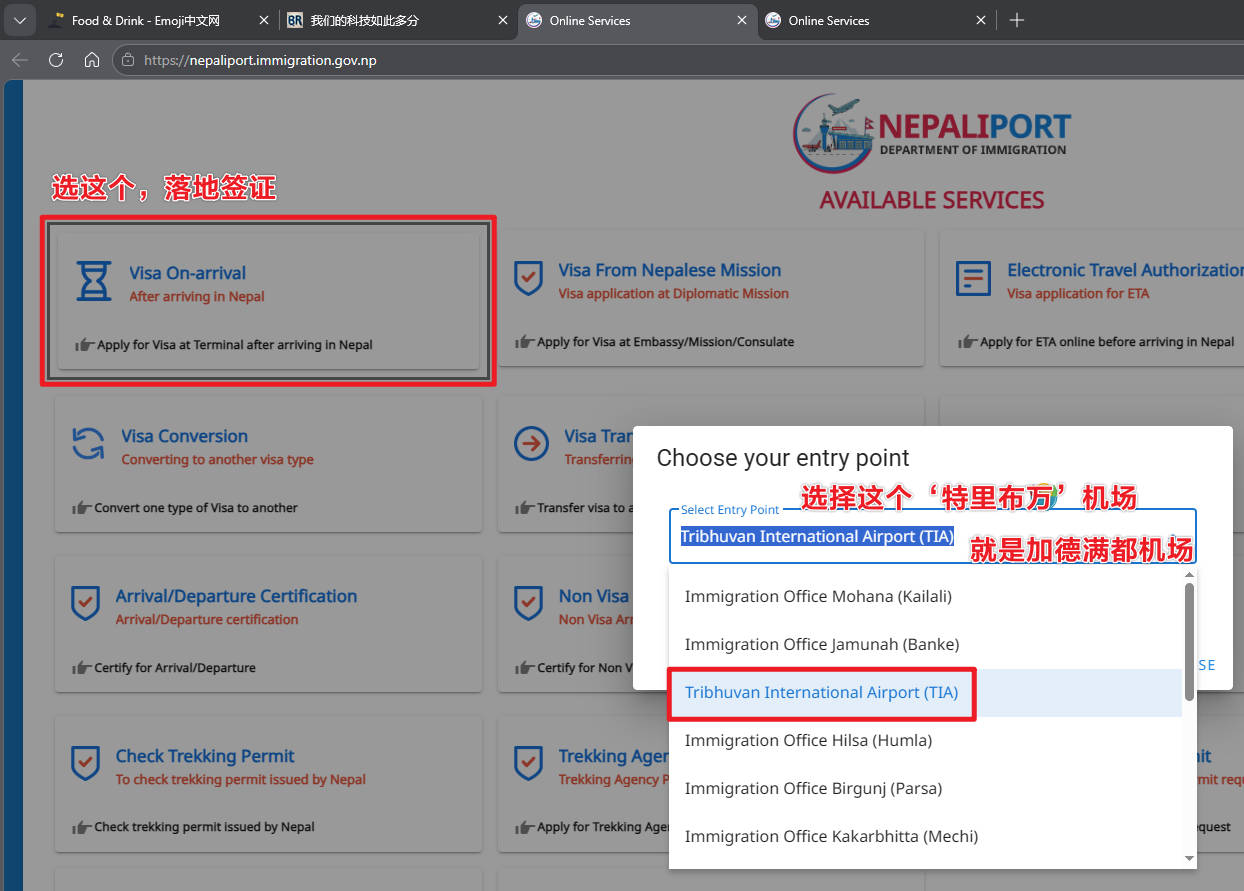Switch to the second Online Services tab
This screenshot has height=891, width=1244.
point(828,20)
